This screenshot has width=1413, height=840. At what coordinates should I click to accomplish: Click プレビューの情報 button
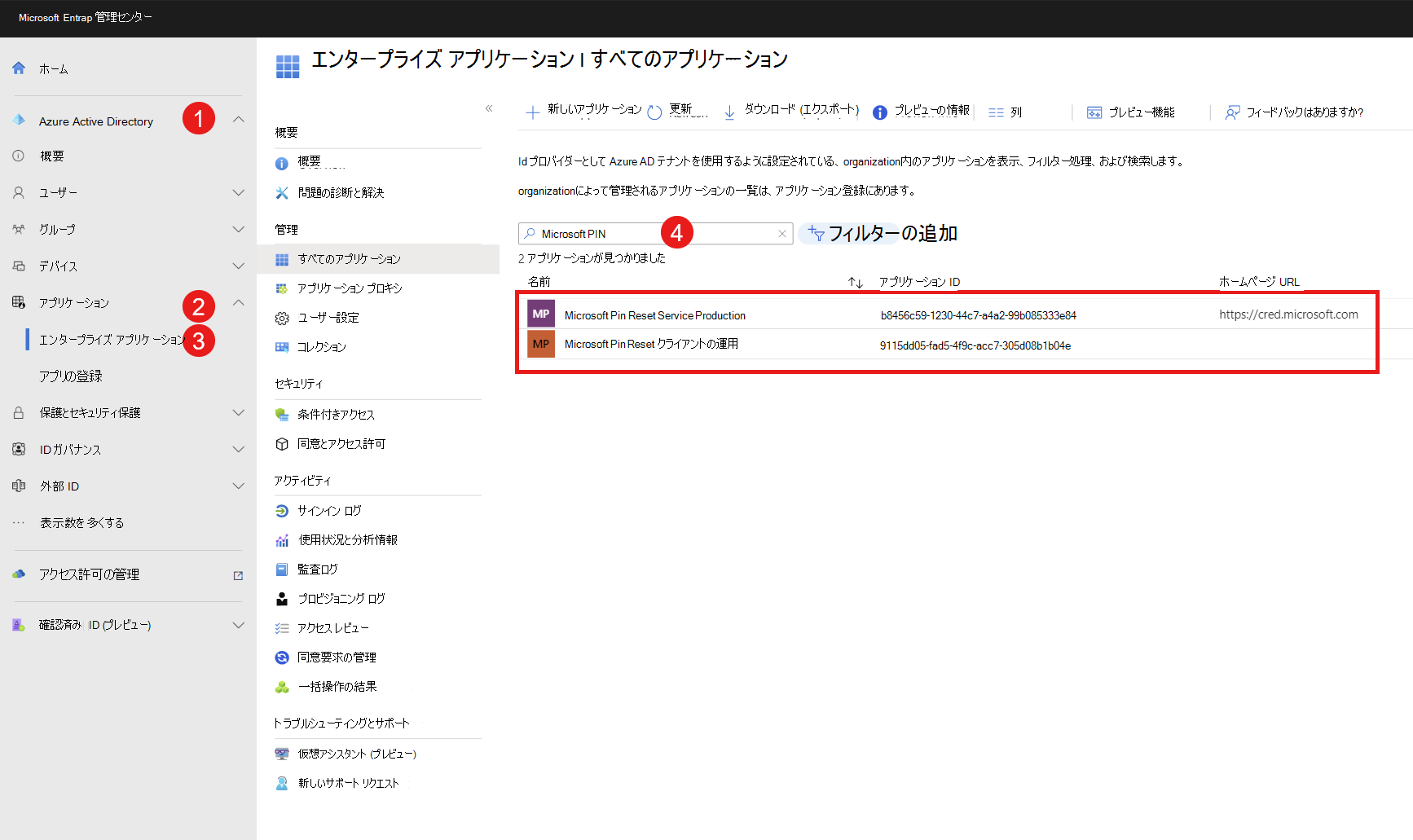(922, 111)
